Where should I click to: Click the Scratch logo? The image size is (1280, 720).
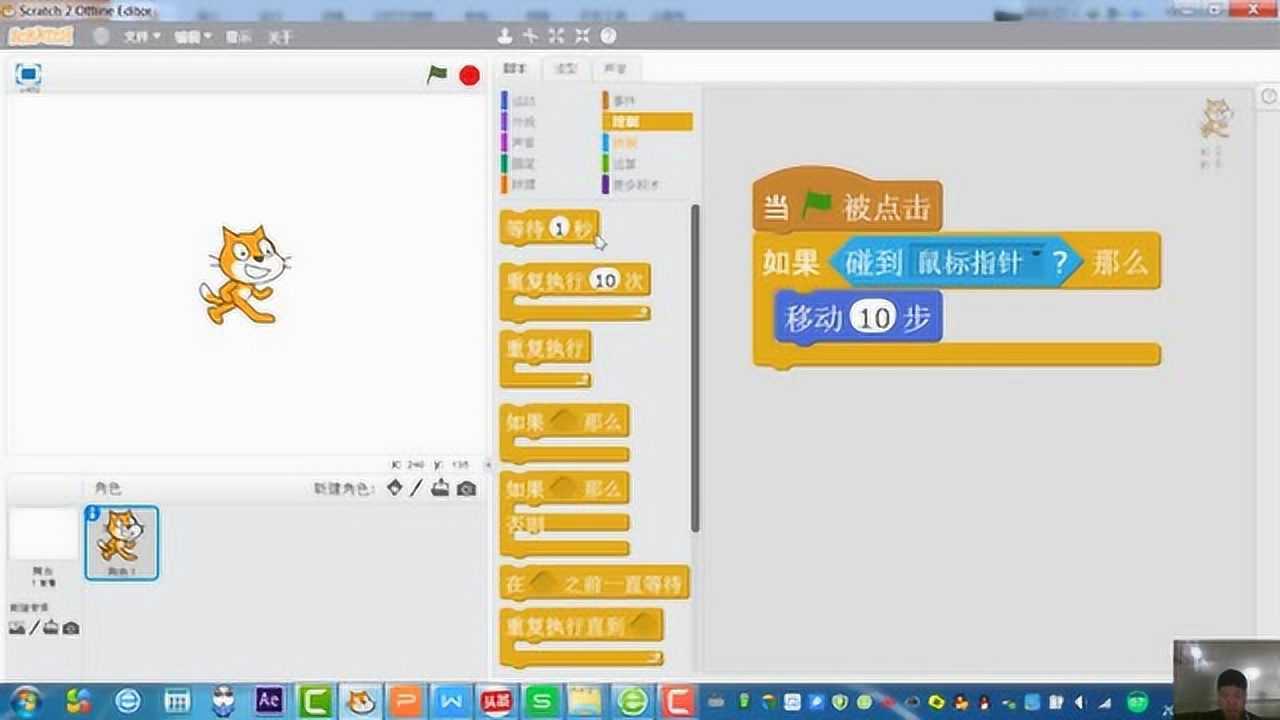click(42, 36)
